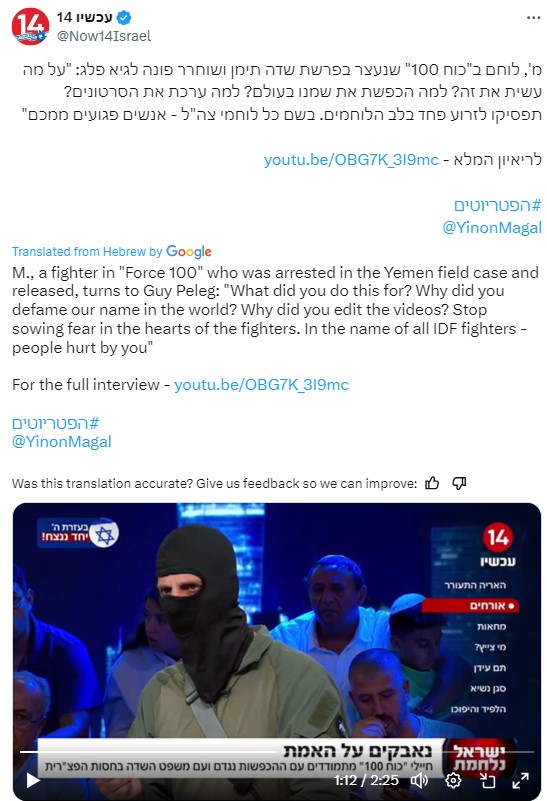
Task: Mute the video volume
Action: click(x=419, y=780)
